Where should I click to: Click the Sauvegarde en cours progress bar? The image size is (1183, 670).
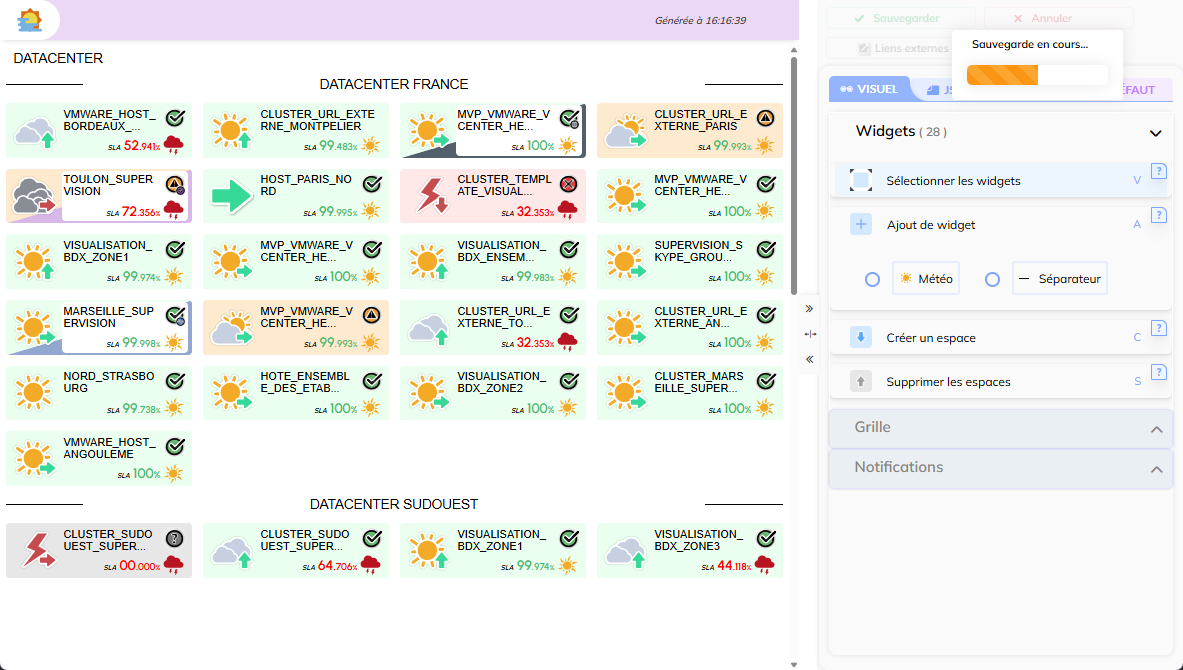click(x=1037, y=75)
